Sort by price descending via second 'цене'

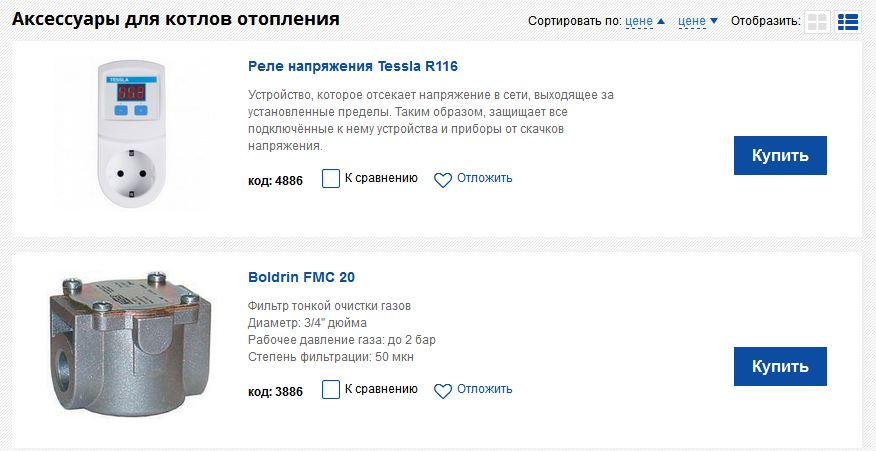point(691,21)
